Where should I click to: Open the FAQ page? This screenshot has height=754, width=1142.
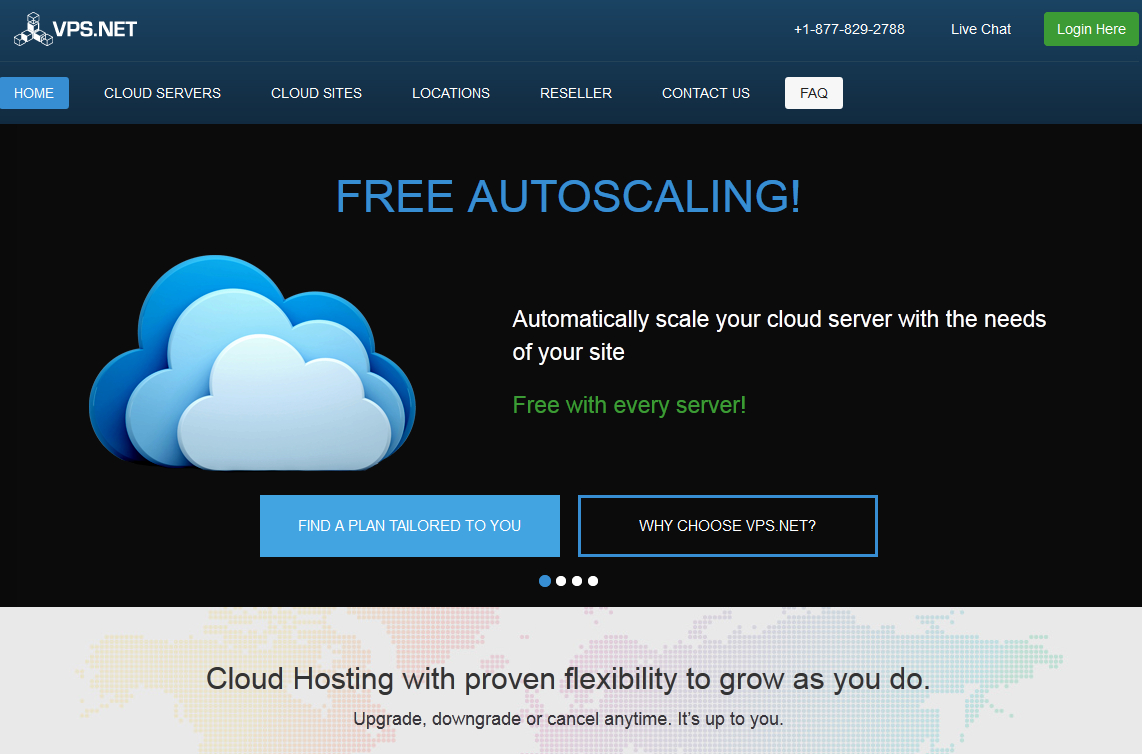pos(814,93)
